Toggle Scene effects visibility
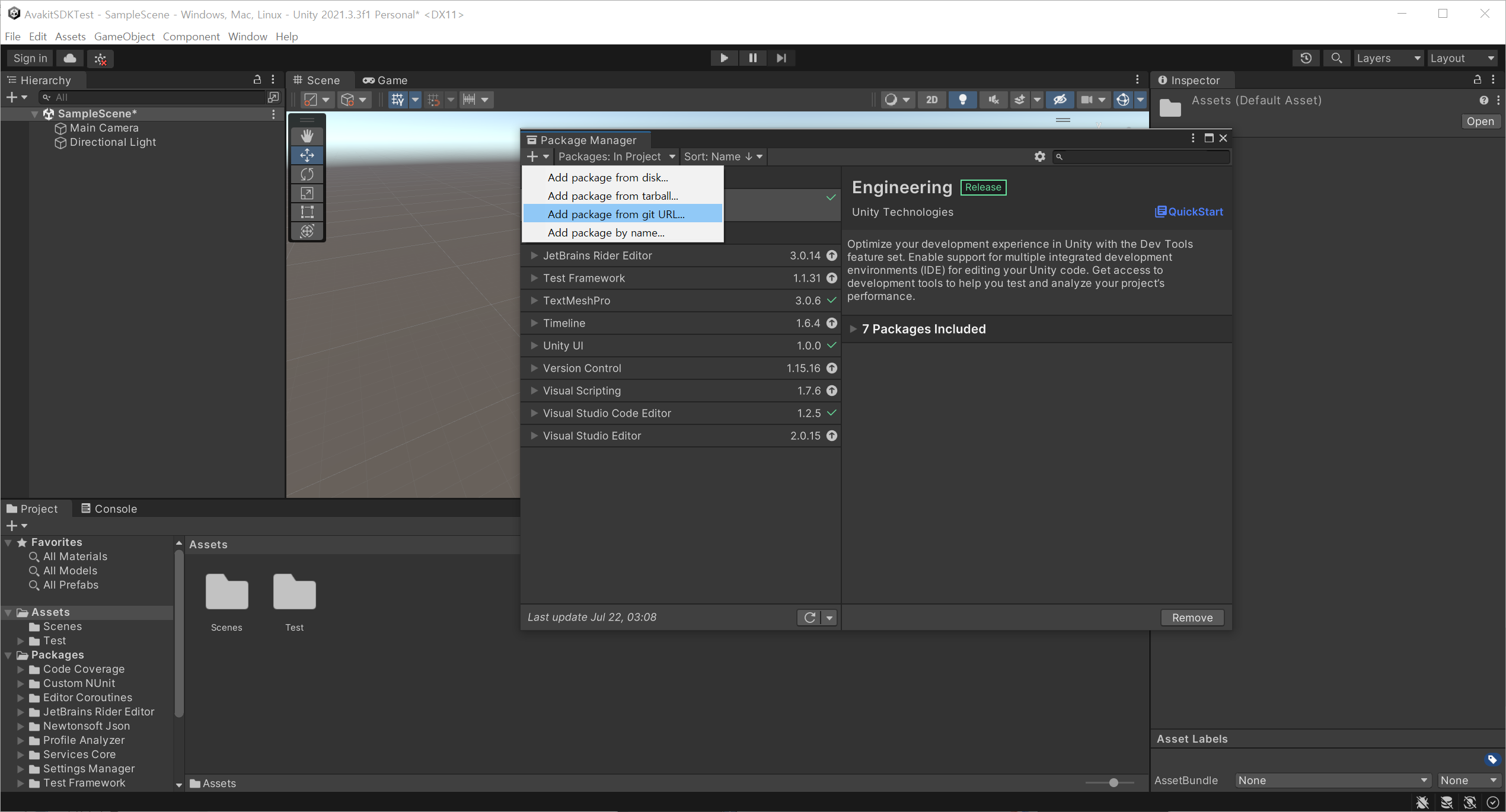The height and width of the screenshot is (812, 1506). [1020, 100]
